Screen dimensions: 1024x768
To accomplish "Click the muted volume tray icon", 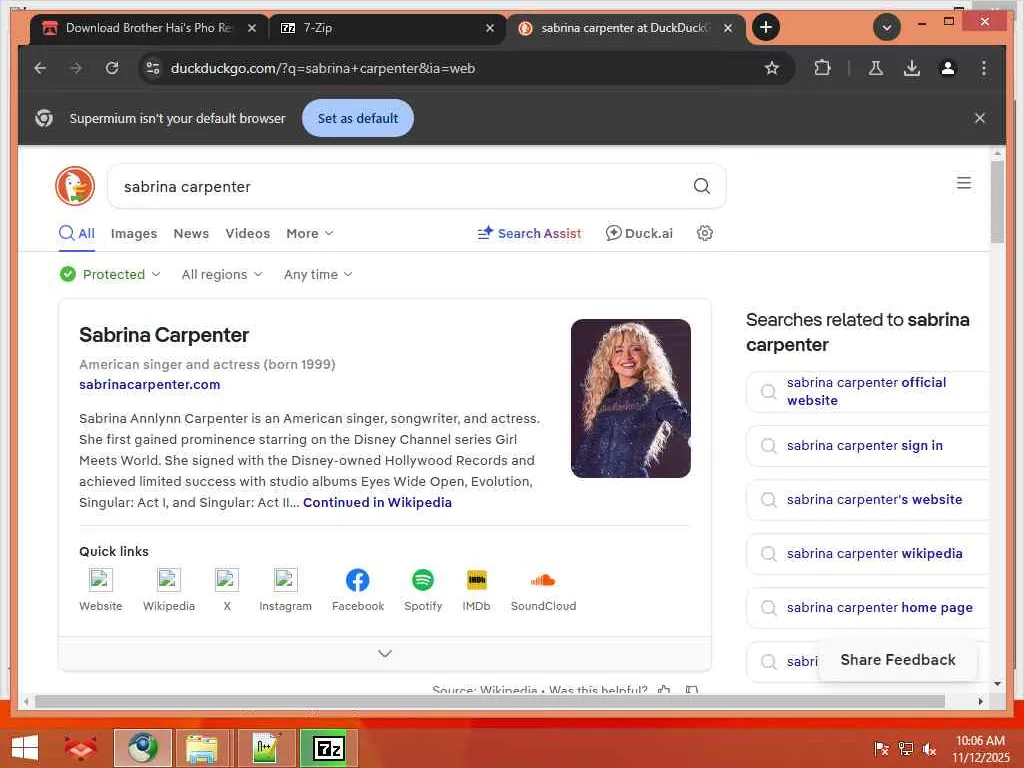I will [x=929, y=749].
